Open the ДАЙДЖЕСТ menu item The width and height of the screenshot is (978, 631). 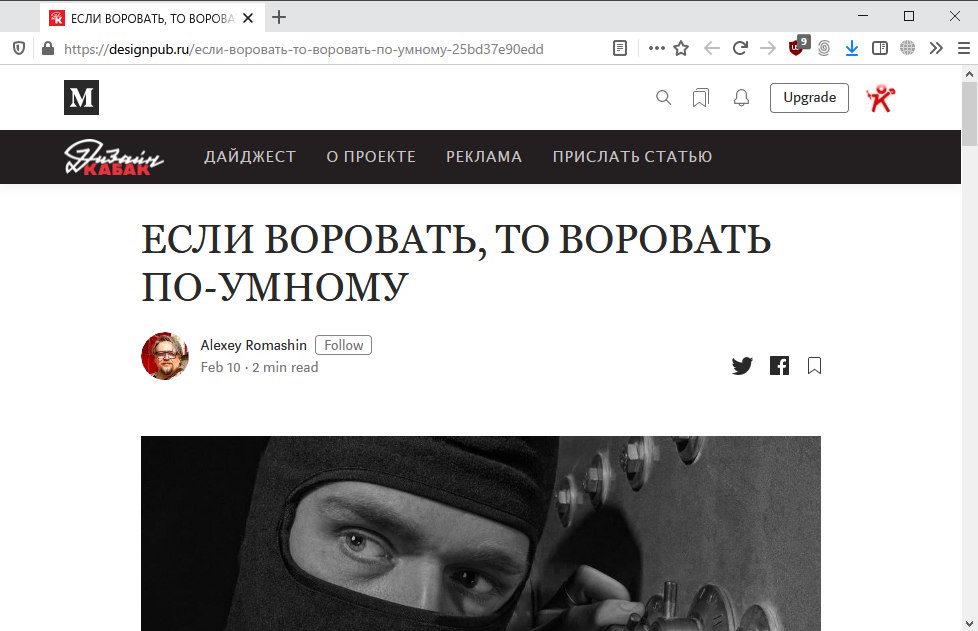(250, 157)
